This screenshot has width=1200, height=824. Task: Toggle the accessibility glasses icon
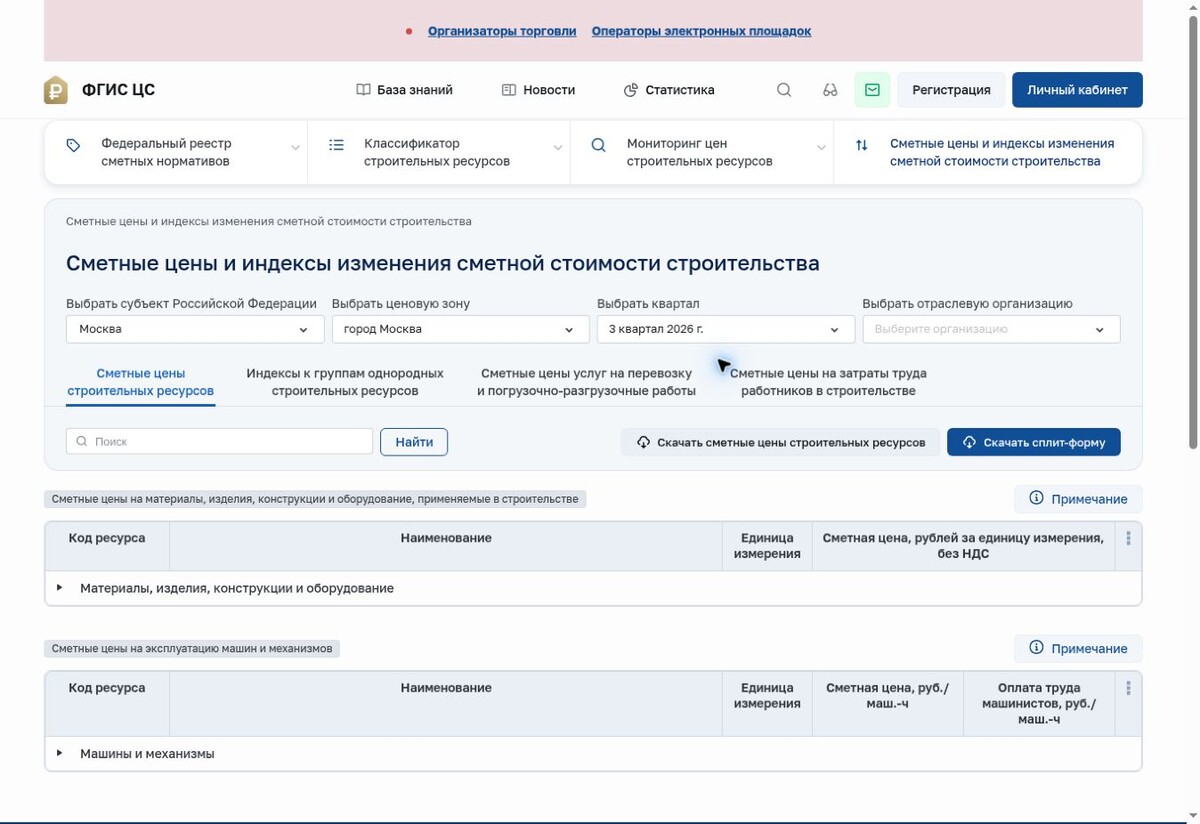coord(830,90)
